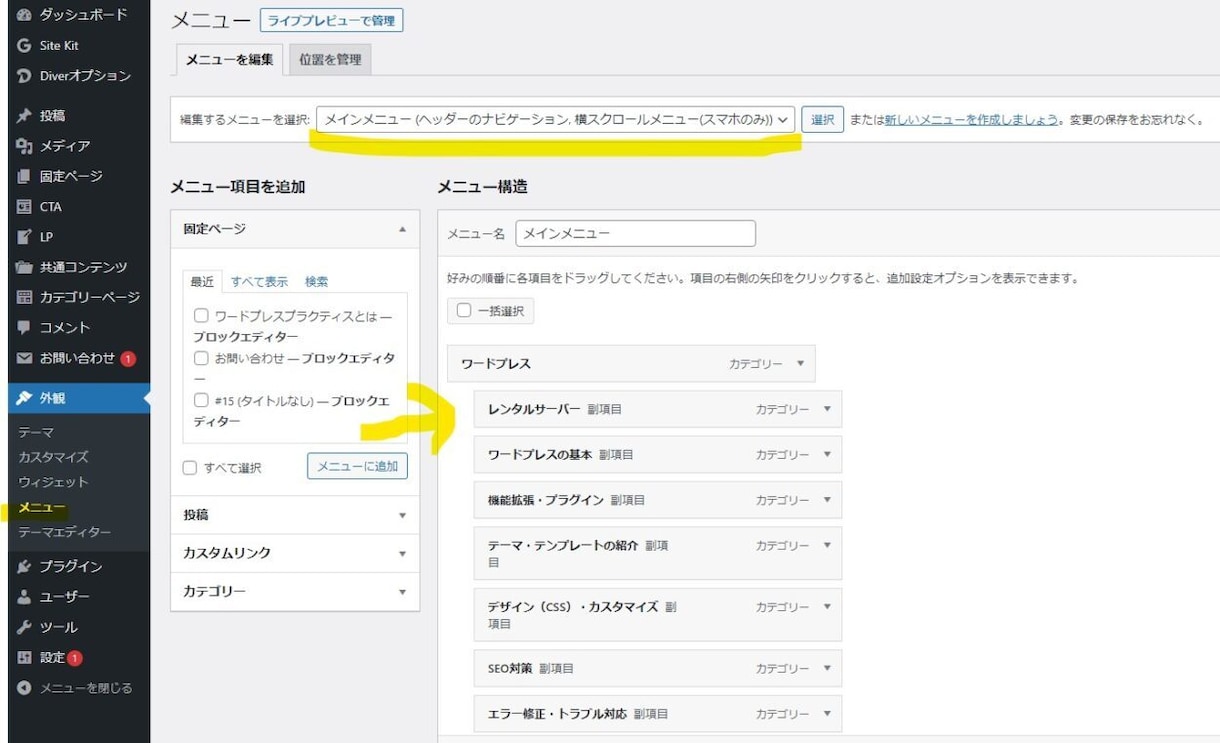Toggle the 一括選択 checkbox

pyautogui.click(x=464, y=311)
